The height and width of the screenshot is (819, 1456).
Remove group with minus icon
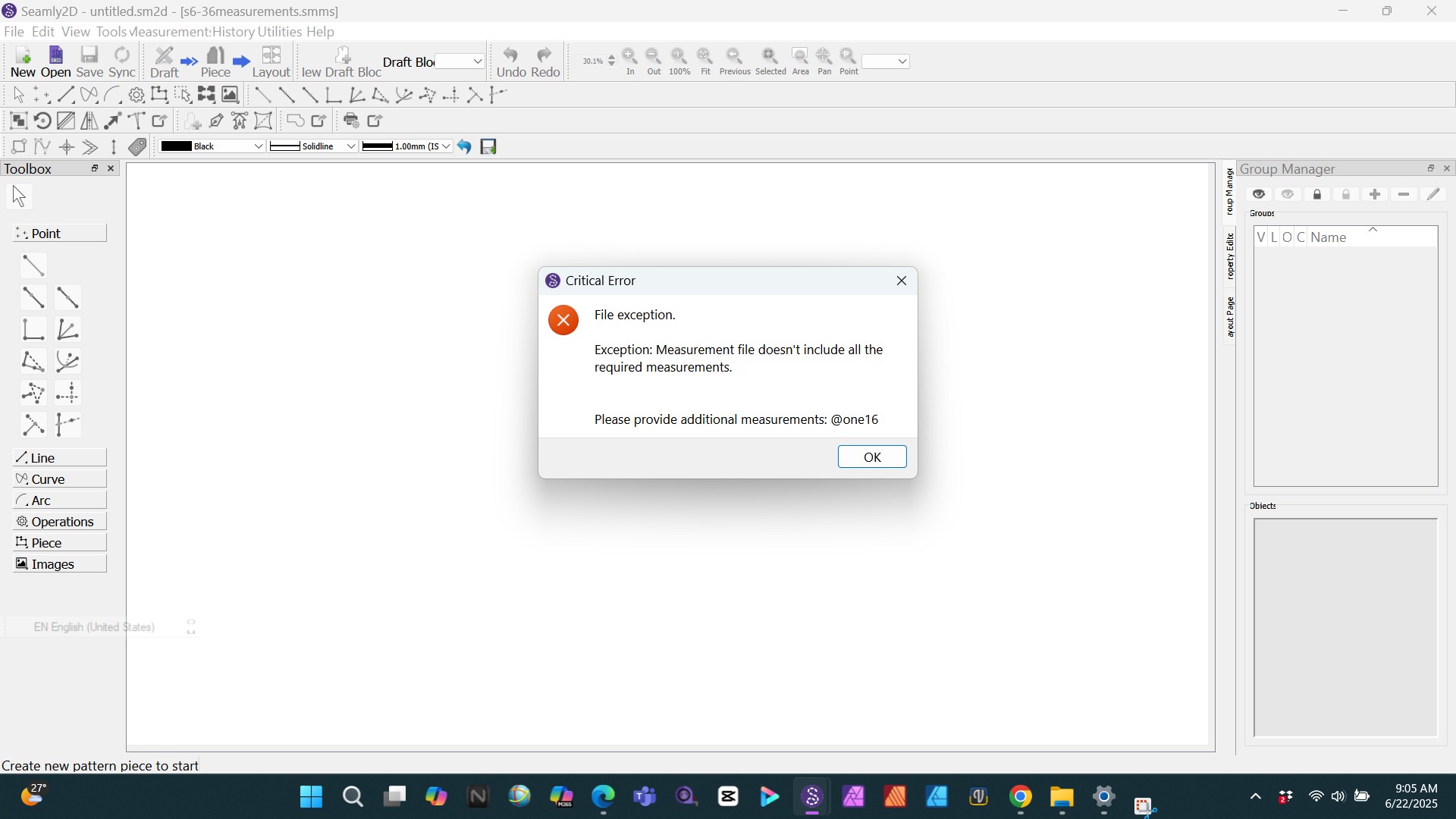(1404, 195)
